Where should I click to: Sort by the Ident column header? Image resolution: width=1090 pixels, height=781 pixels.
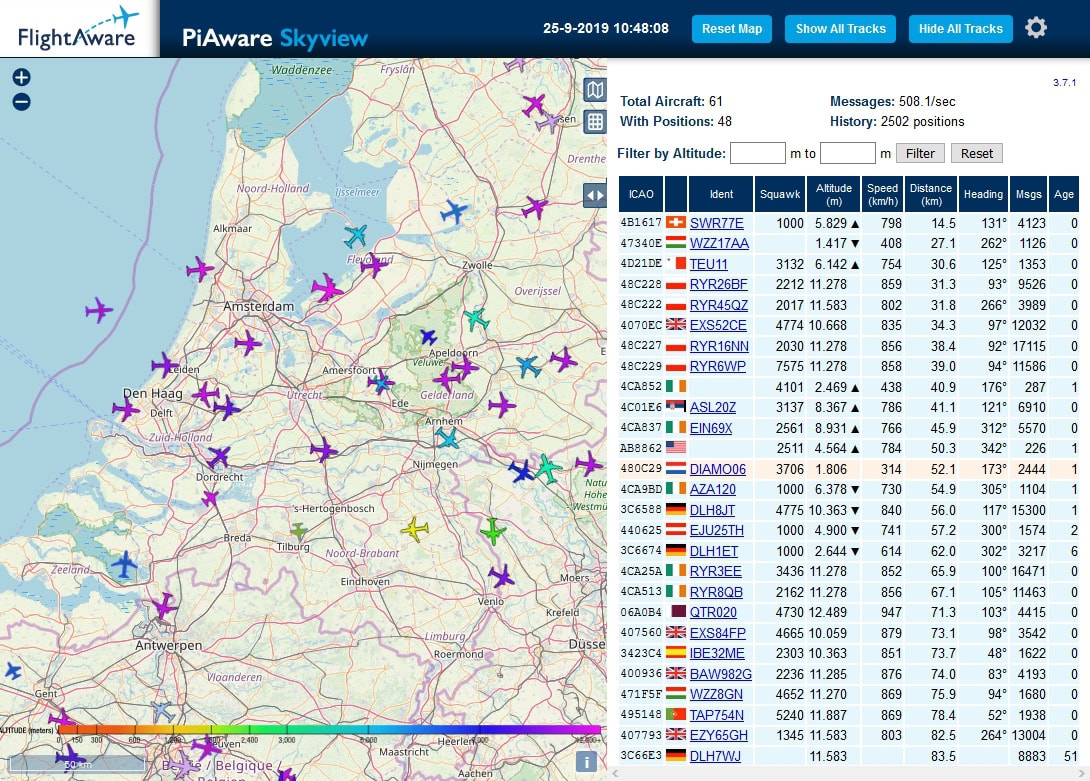coord(720,194)
